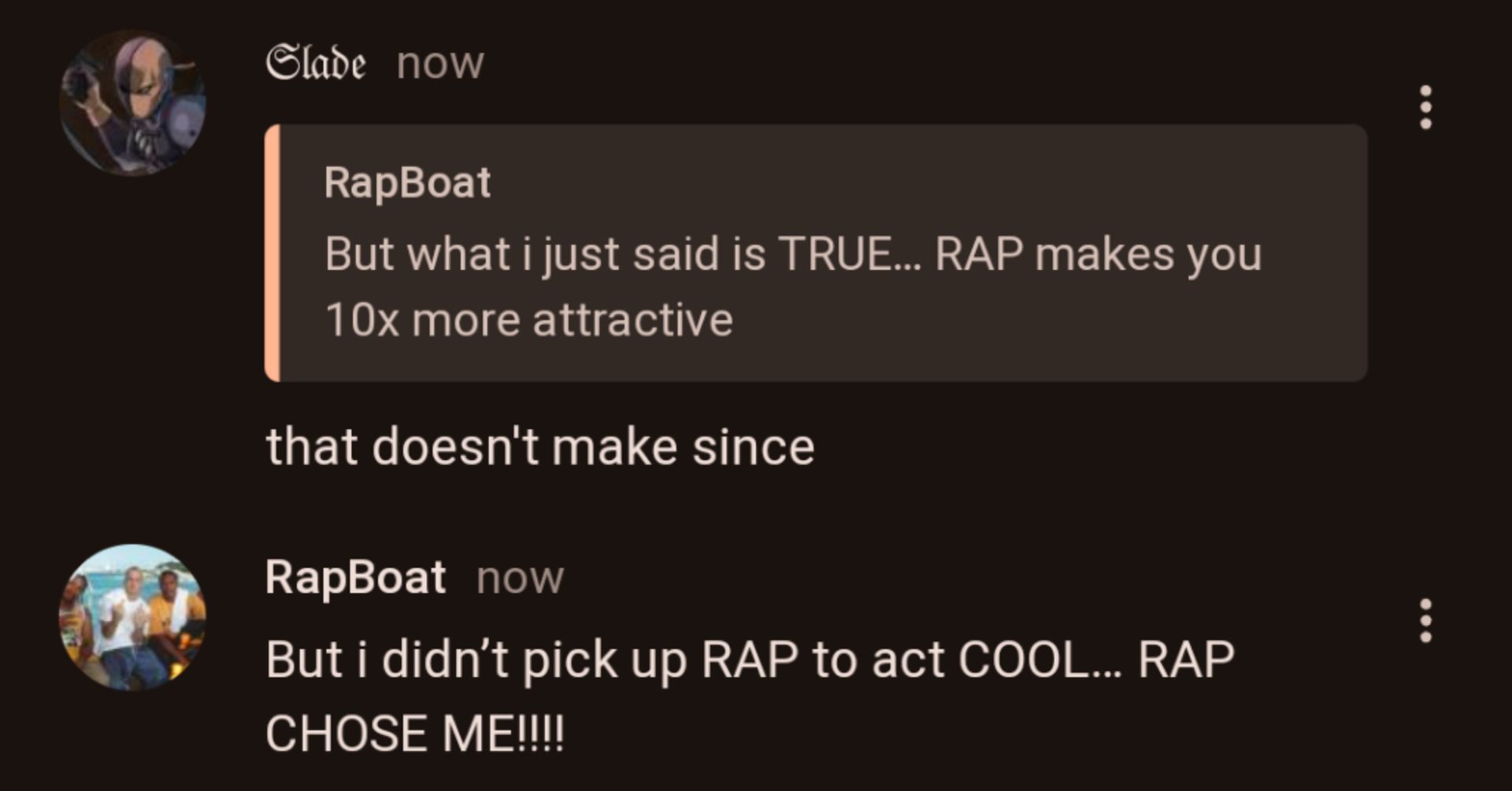
Task: Open Slade's profile via the username
Action: click(x=315, y=63)
